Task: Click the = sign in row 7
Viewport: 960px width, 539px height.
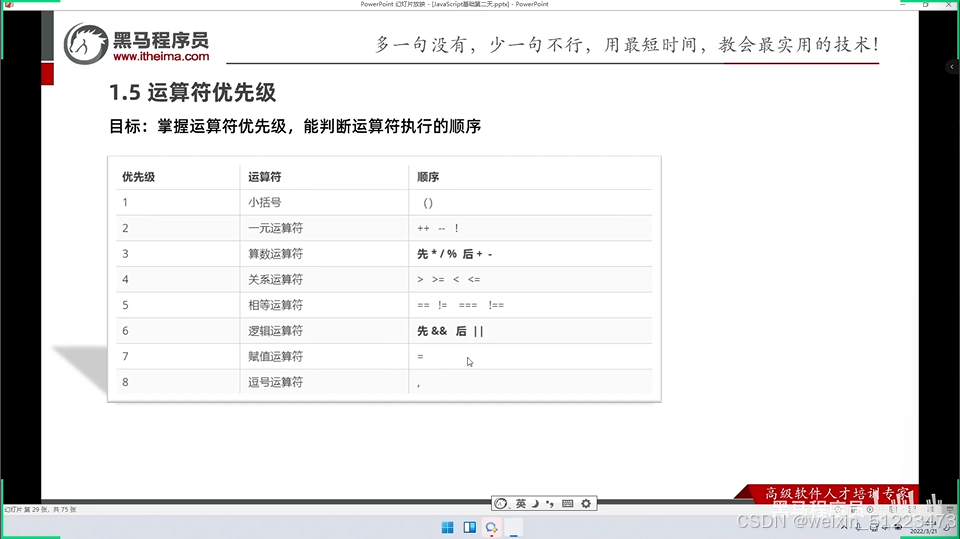Action: [x=420, y=356]
